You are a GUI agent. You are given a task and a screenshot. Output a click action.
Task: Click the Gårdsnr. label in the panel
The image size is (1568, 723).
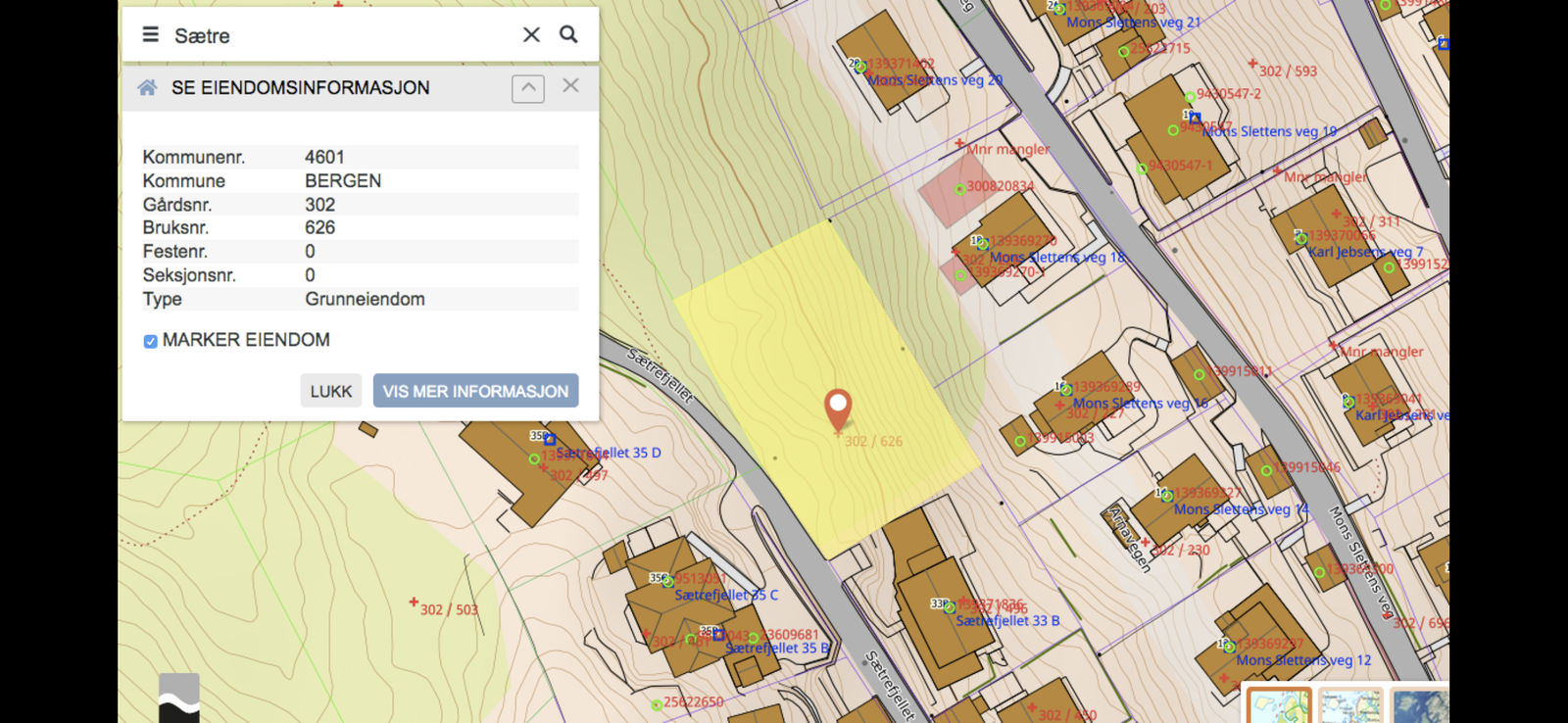click(176, 205)
